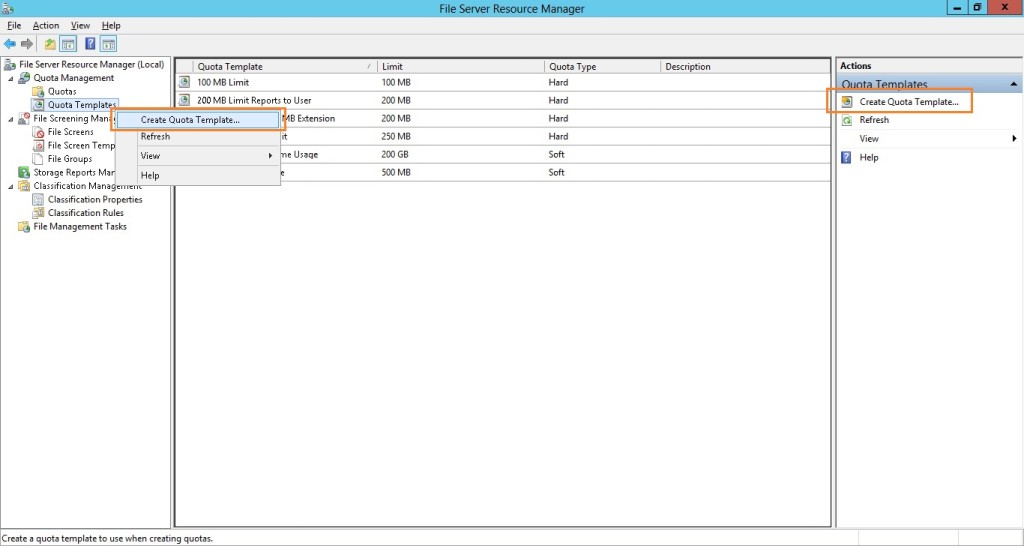Click the blue Help toolbar icon
The image size is (1024, 546).
(90, 44)
